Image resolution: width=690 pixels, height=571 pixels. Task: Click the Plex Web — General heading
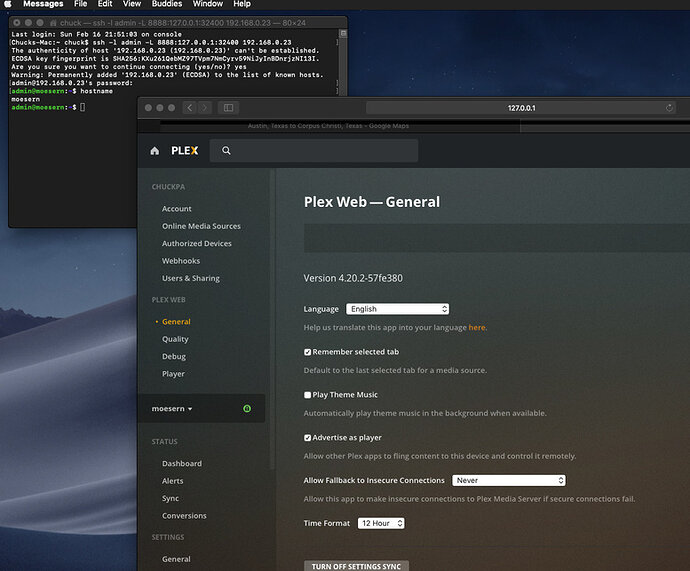(372, 202)
